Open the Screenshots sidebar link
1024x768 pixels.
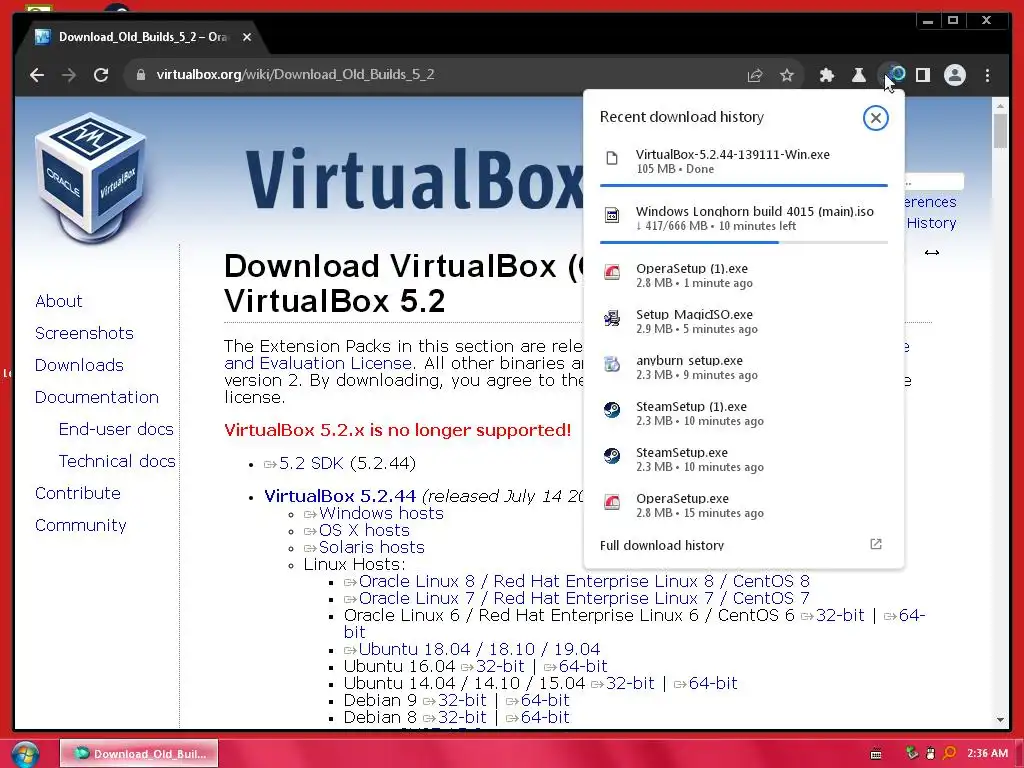(x=84, y=333)
